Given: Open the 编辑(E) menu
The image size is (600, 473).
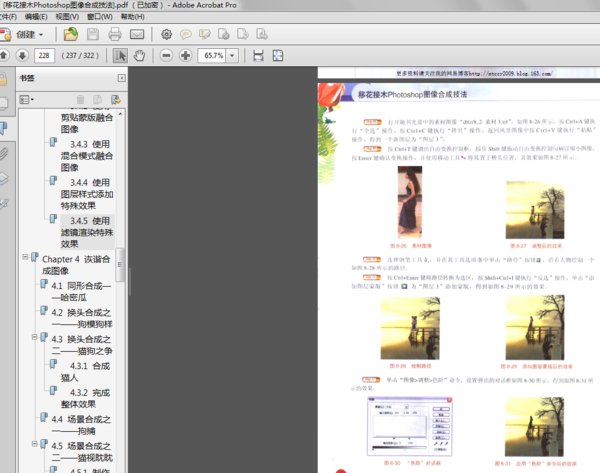Looking at the screenshot, I should pos(34,17).
